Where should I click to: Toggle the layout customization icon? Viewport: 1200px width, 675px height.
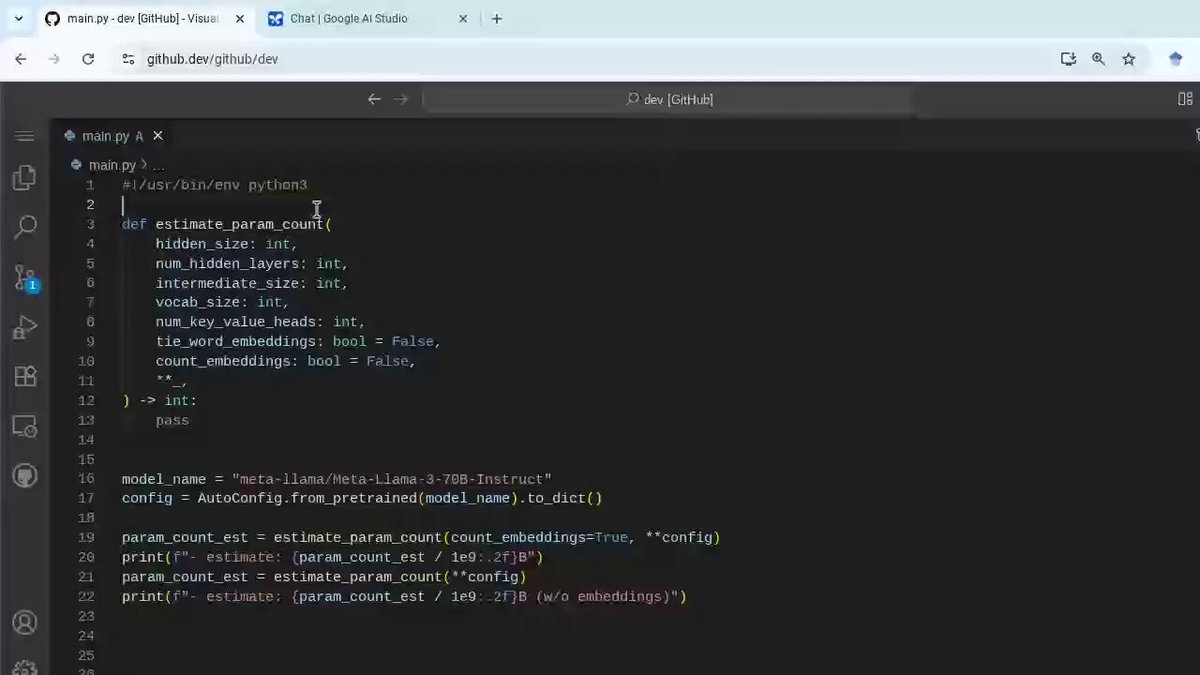coord(1185,99)
